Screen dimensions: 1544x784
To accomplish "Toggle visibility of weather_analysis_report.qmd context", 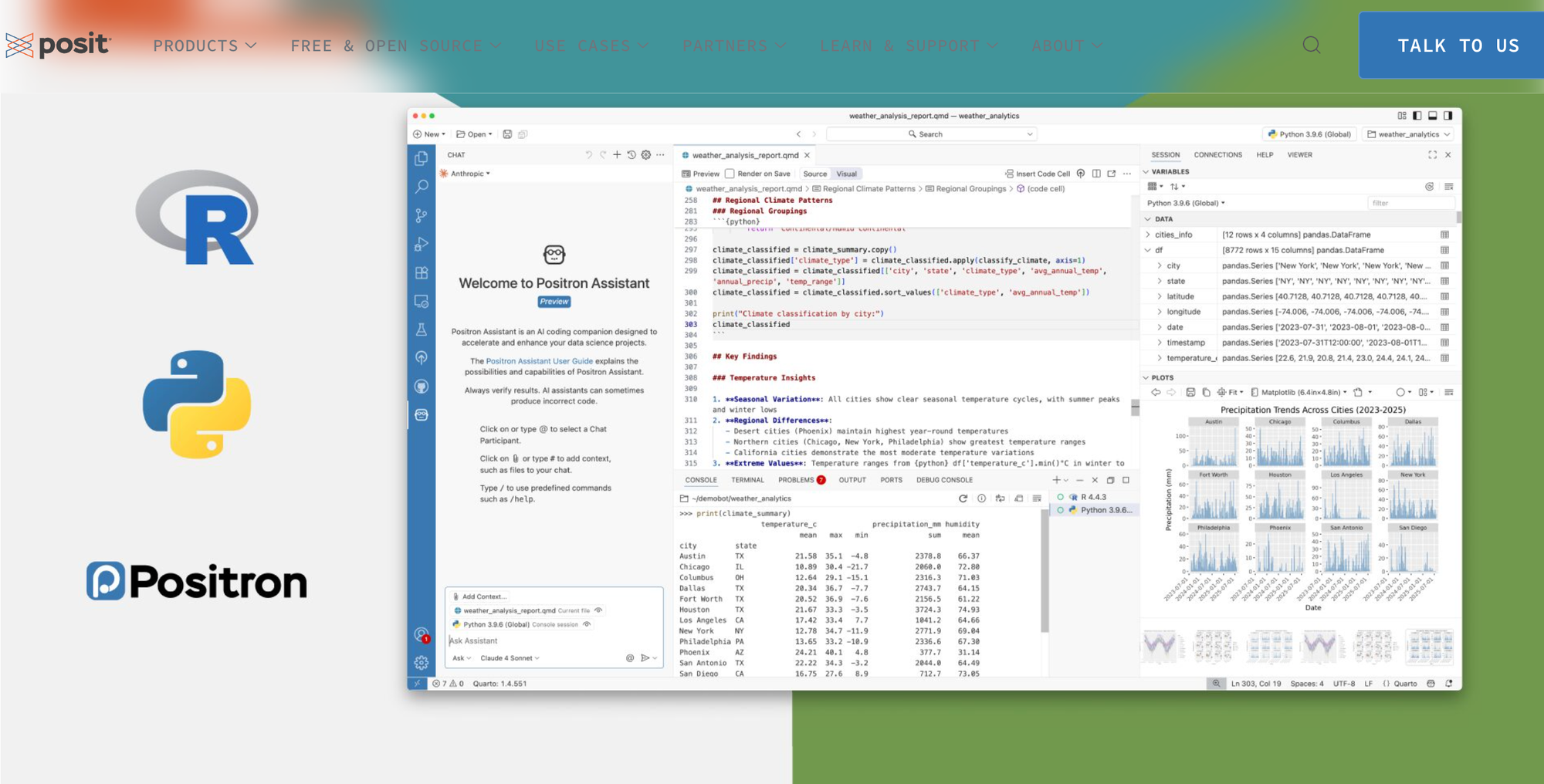I will tap(598, 610).
